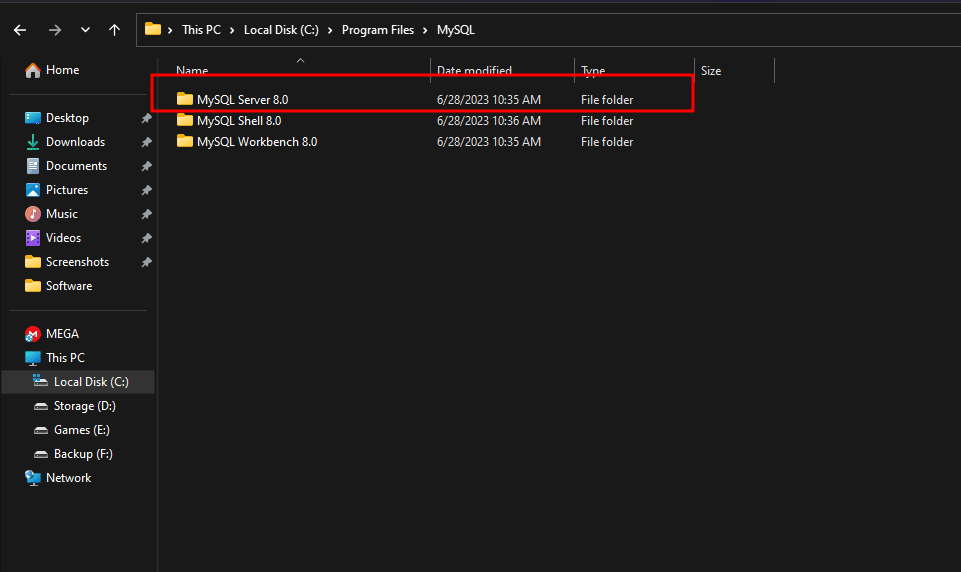Click the Storage (D:) drive icon
The image size is (961, 572).
point(40,406)
